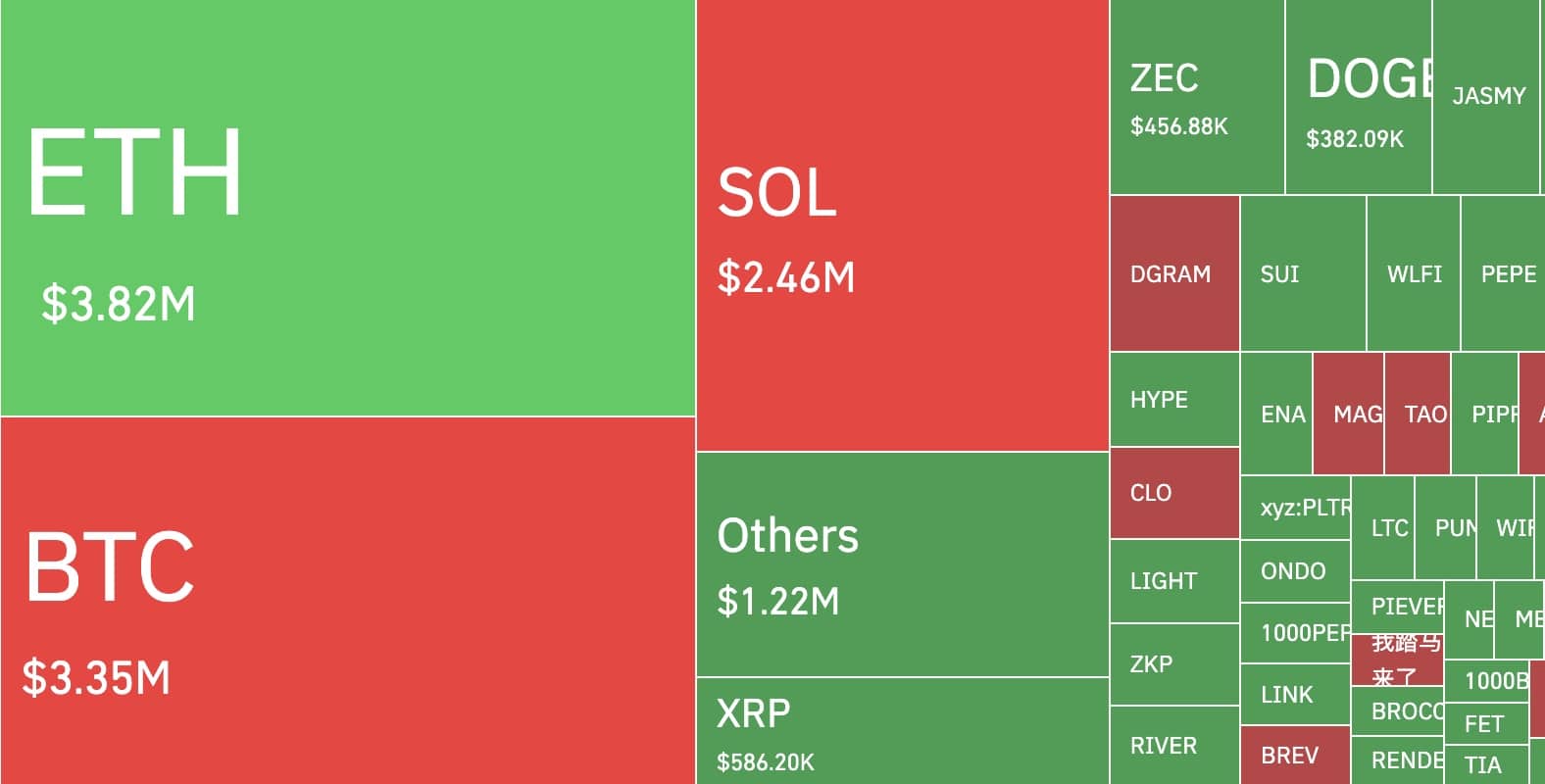
Task: Click the red CLO block
Action: point(1174,493)
